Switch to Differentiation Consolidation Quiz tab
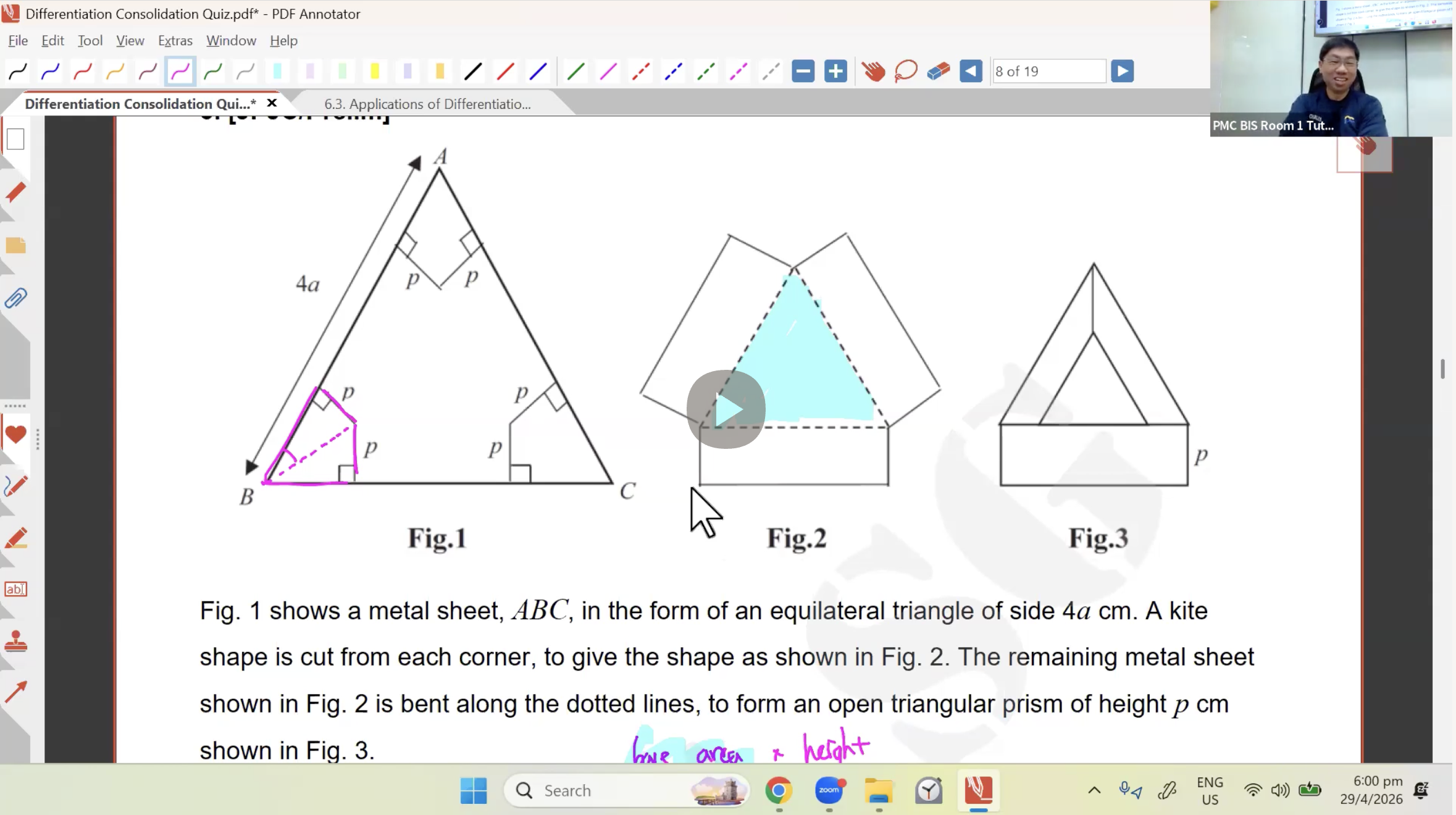The height and width of the screenshot is (815, 1456). point(140,104)
